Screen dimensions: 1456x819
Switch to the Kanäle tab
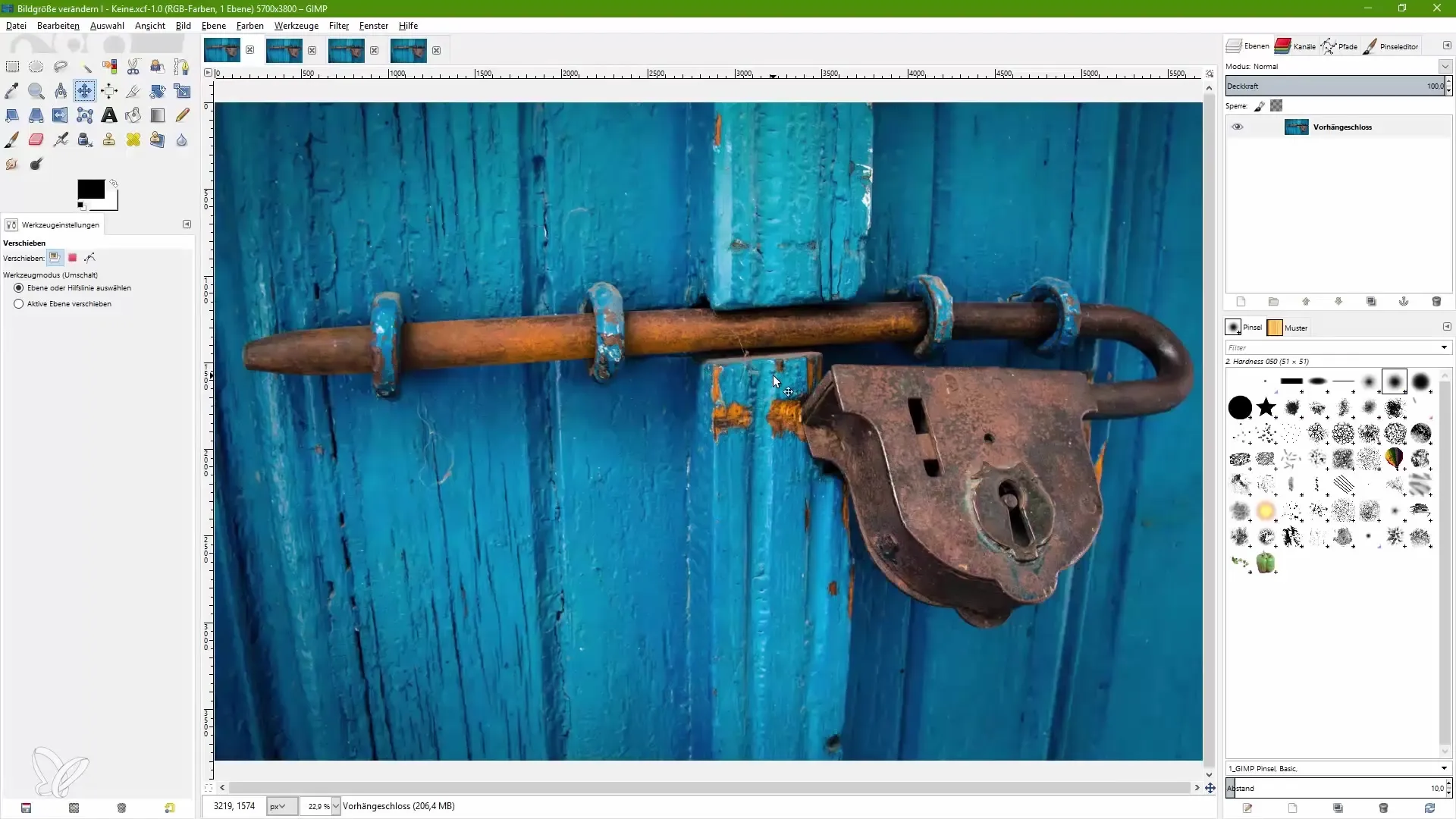pyautogui.click(x=1295, y=46)
